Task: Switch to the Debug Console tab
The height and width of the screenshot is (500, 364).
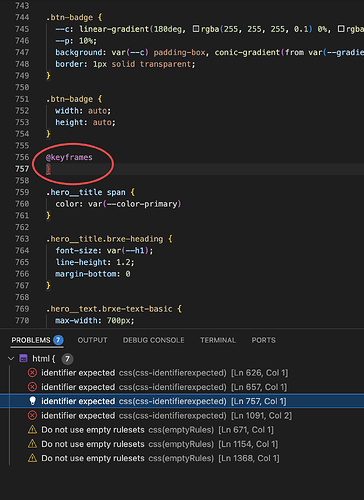Action: point(153,340)
